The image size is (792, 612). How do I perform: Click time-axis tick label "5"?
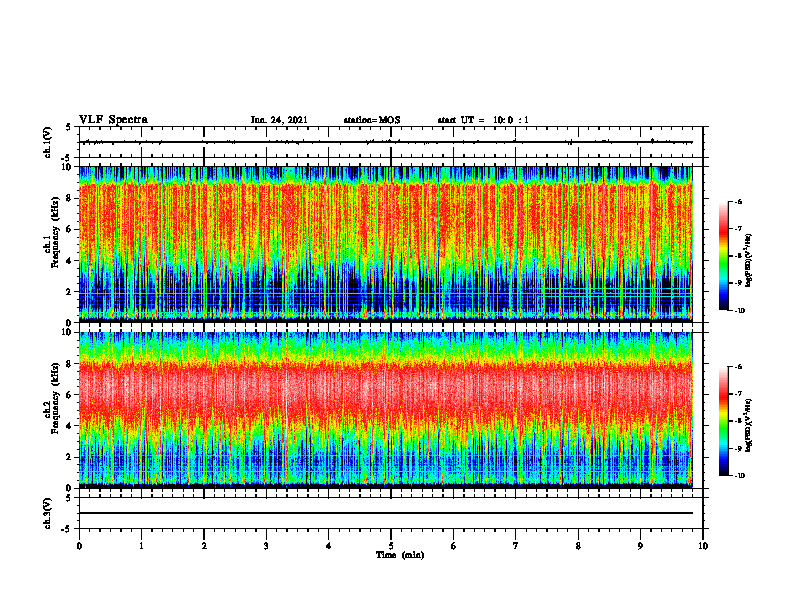[x=391, y=546]
